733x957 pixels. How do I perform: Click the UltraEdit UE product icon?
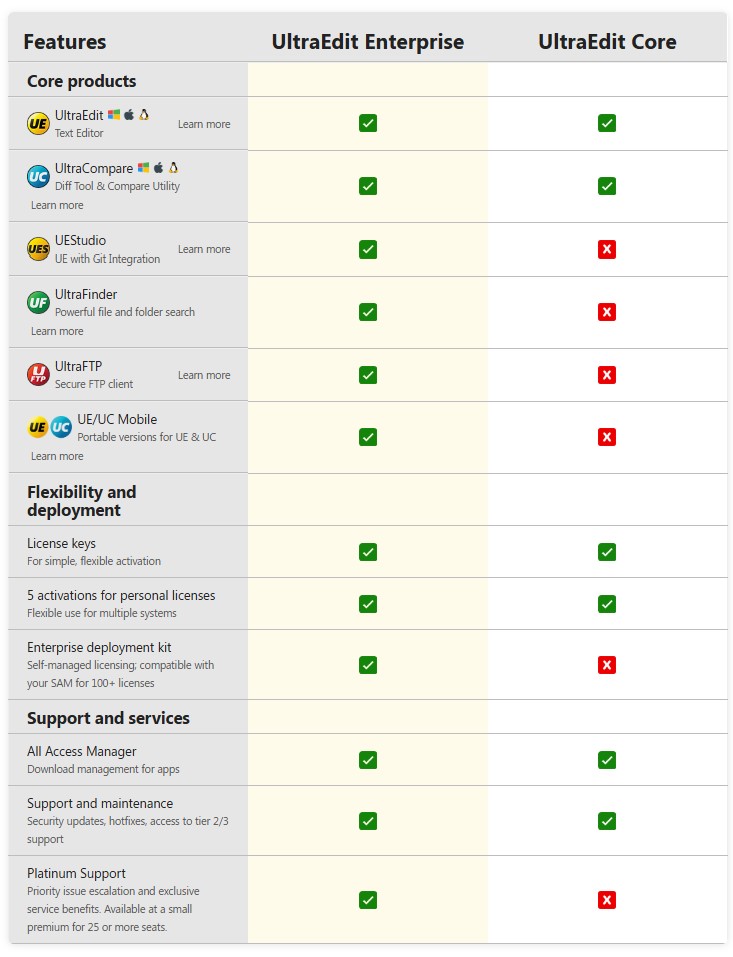pyautogui.click(x=38, y=123)
